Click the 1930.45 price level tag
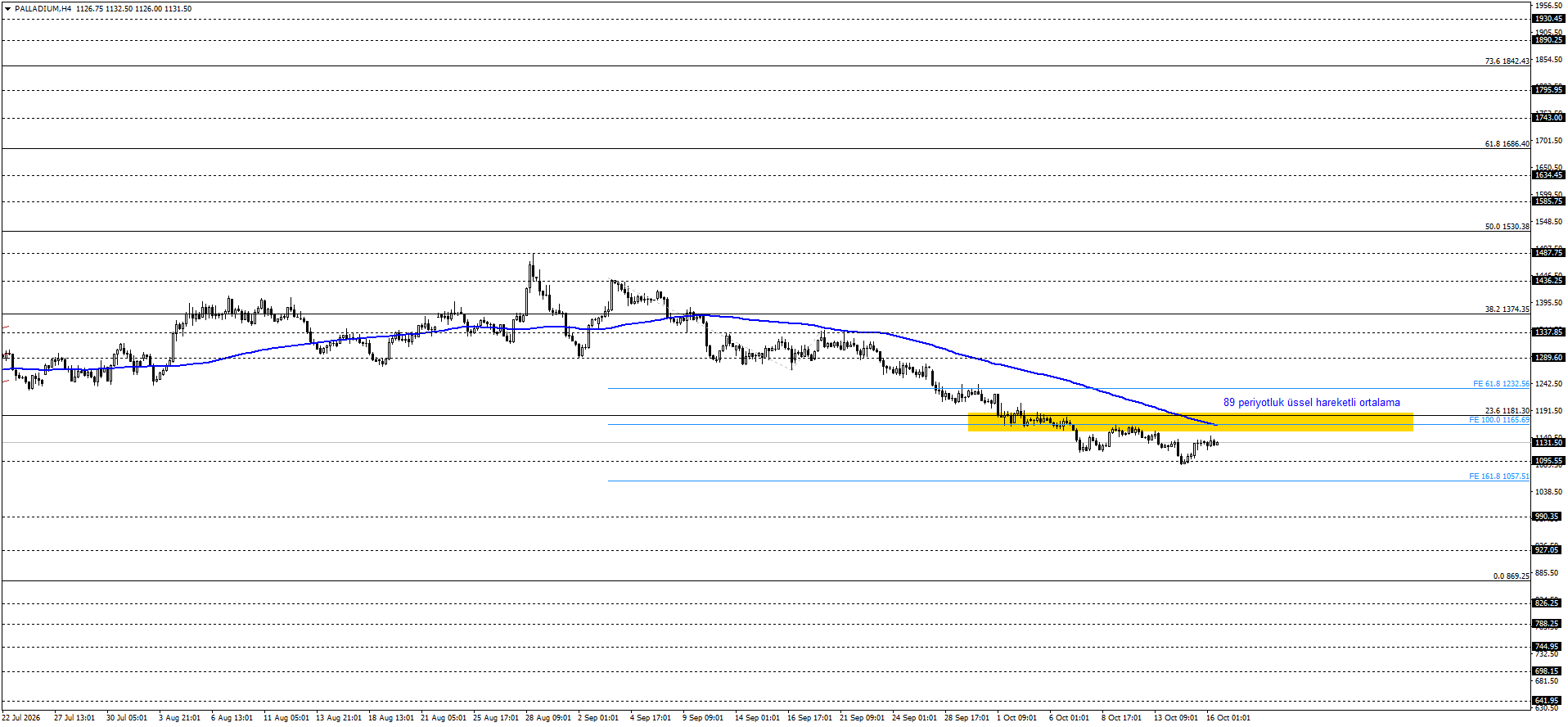 click(x=1548, y=19)
